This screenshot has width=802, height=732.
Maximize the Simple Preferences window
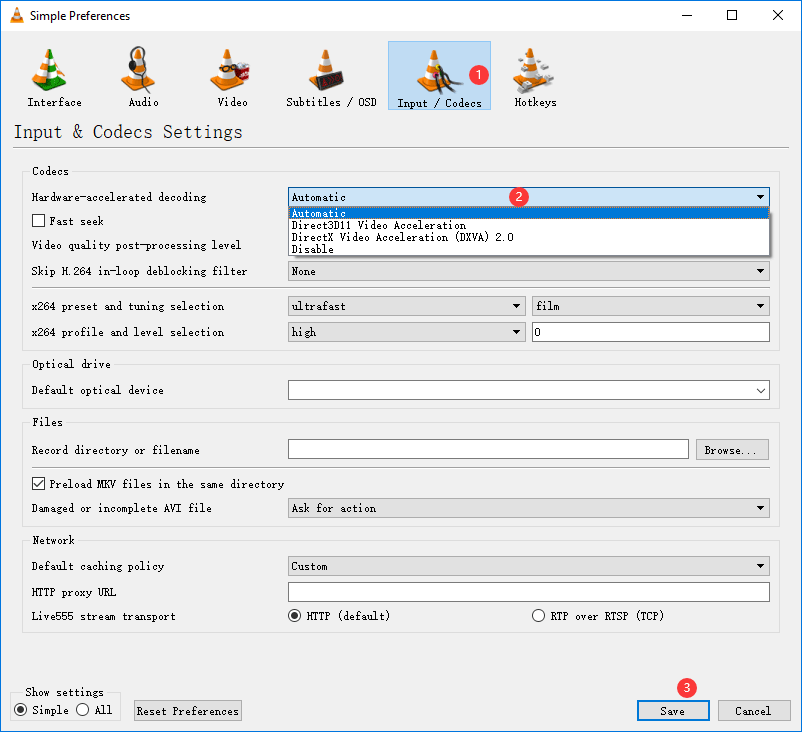(732, 15)
